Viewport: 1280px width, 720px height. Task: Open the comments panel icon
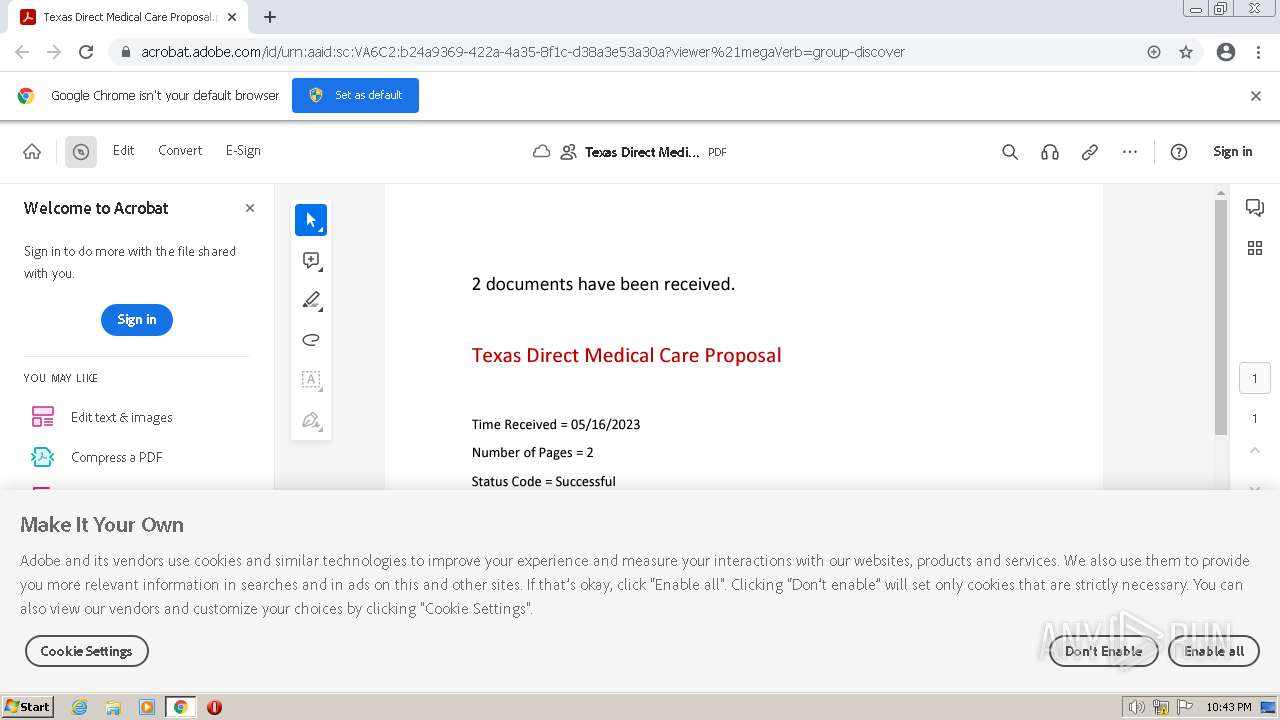1255,208
